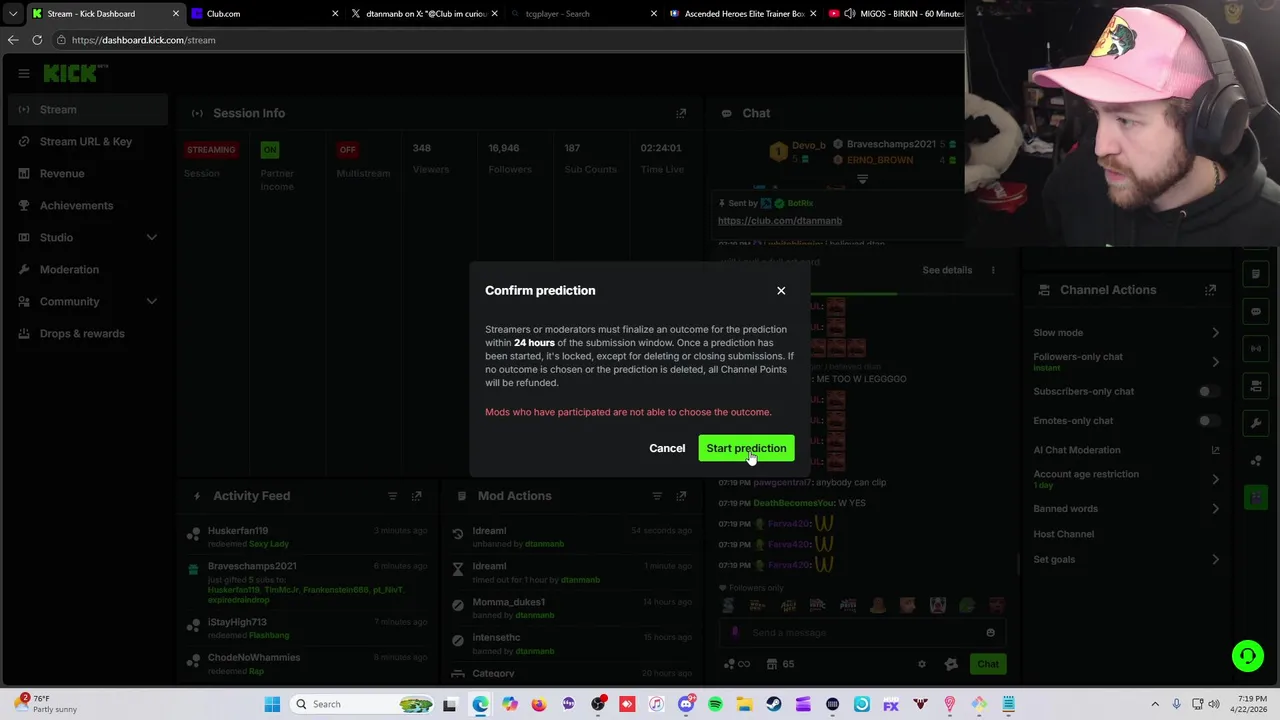Toggle Emotes-only chat switch

1209,421
